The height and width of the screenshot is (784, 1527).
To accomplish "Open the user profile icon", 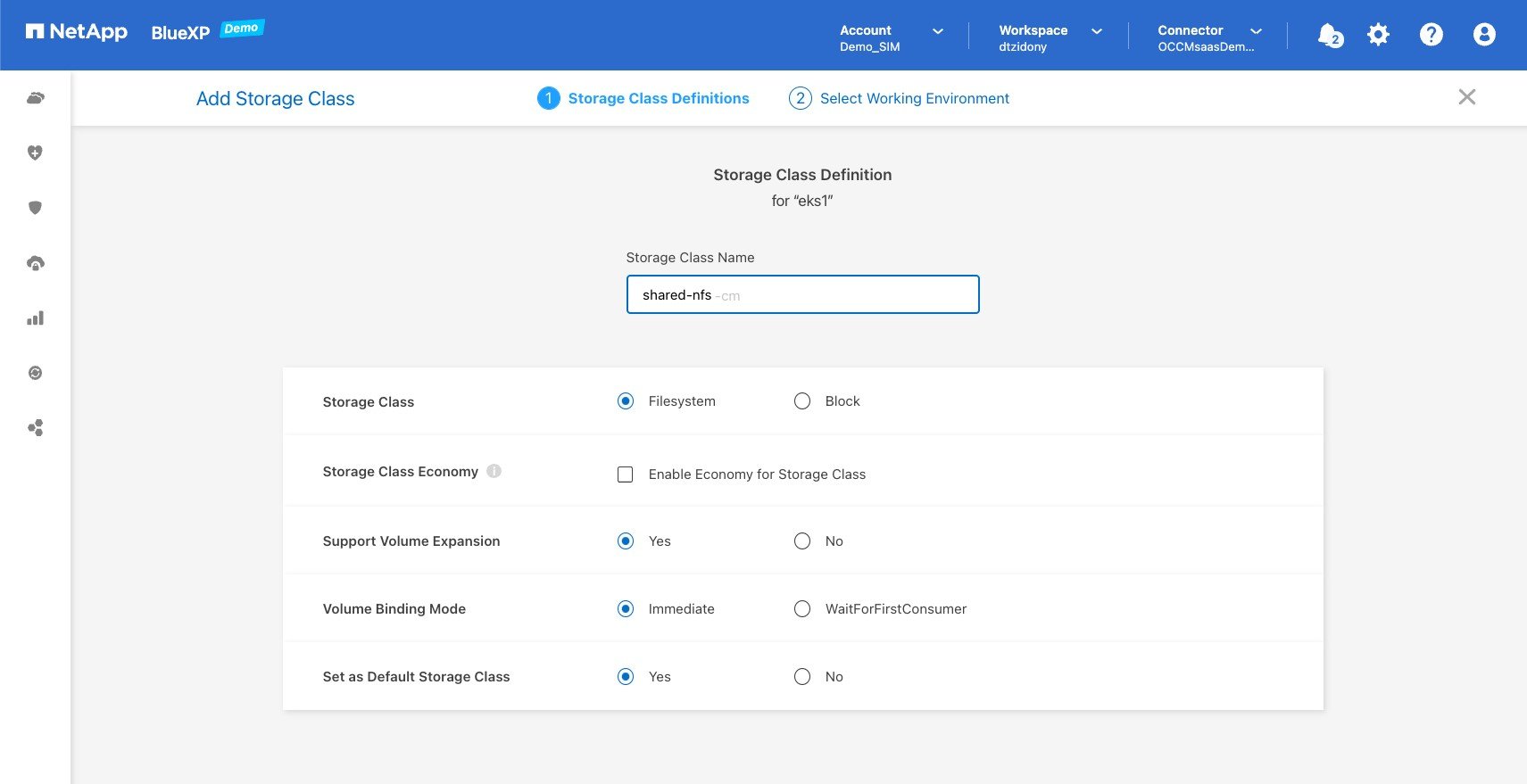I will (x=1483, y=35).
